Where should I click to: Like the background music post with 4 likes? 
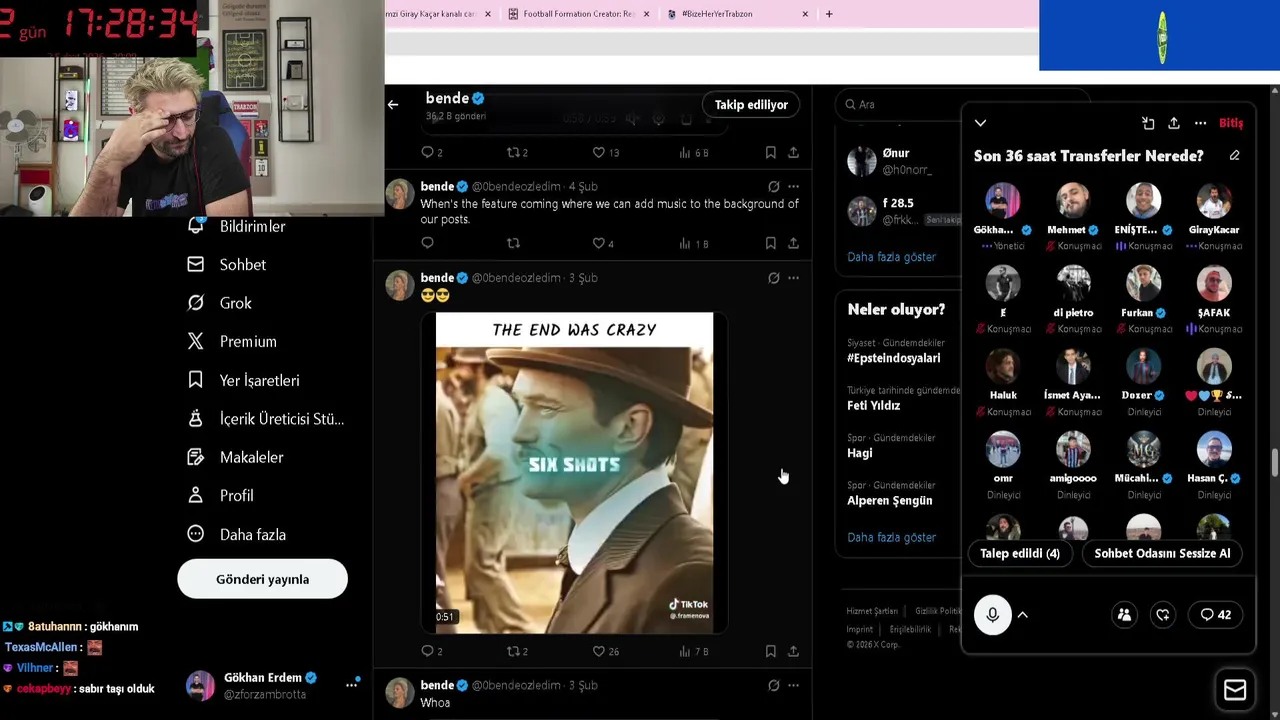coord(603,243)
